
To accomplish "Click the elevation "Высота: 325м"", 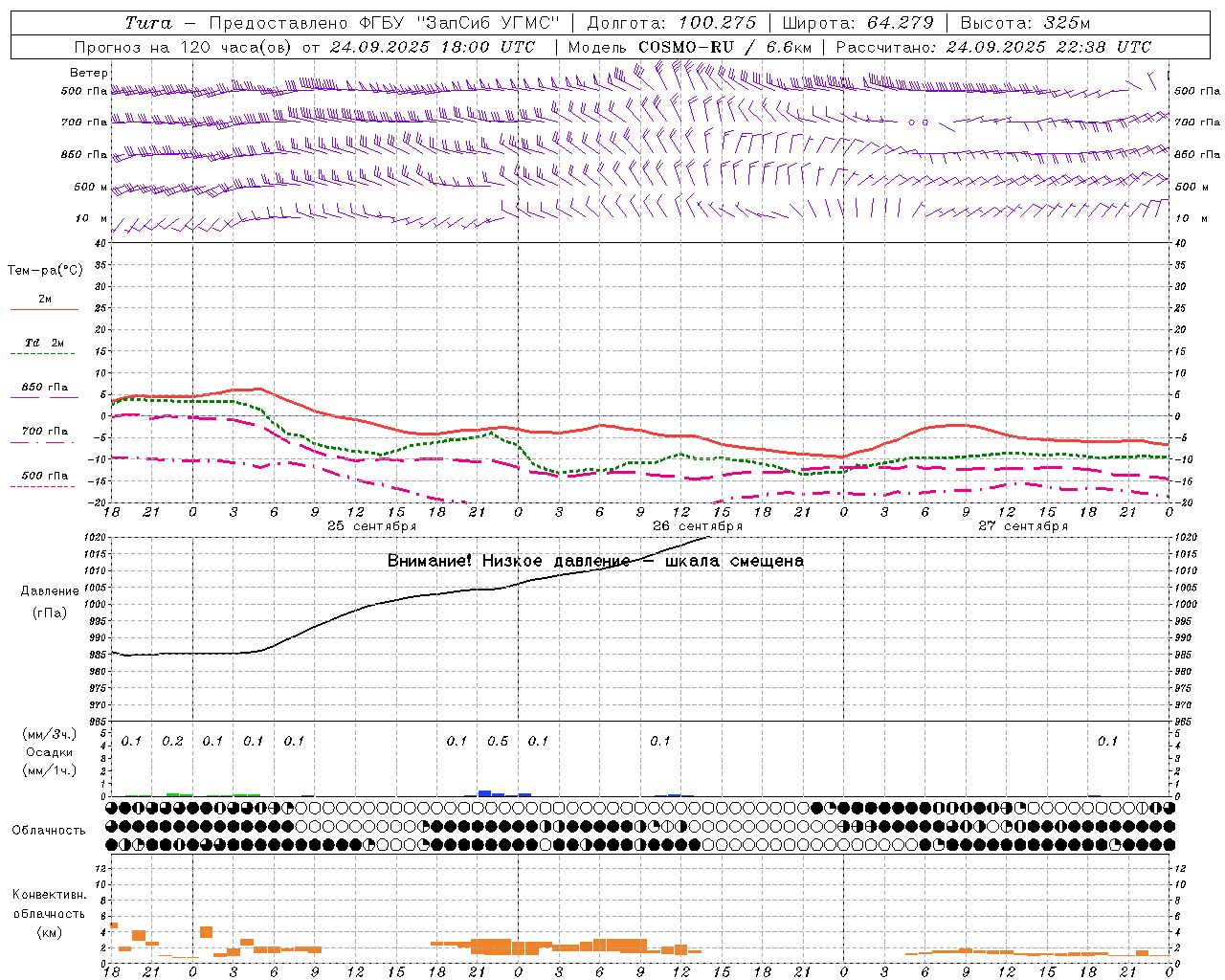I will (1025, 23).
